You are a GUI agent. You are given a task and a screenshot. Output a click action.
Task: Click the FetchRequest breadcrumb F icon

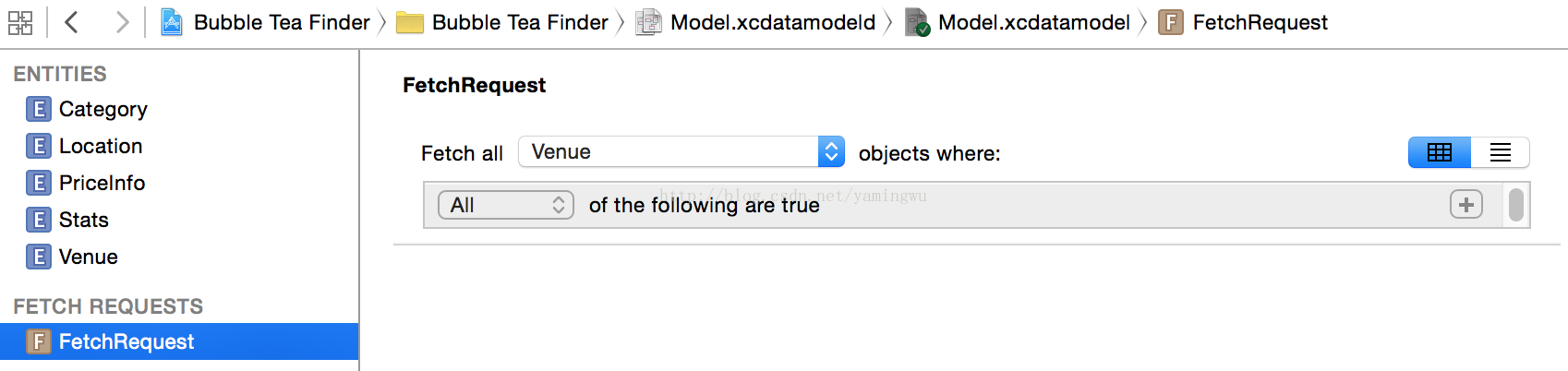point(1170,22)
